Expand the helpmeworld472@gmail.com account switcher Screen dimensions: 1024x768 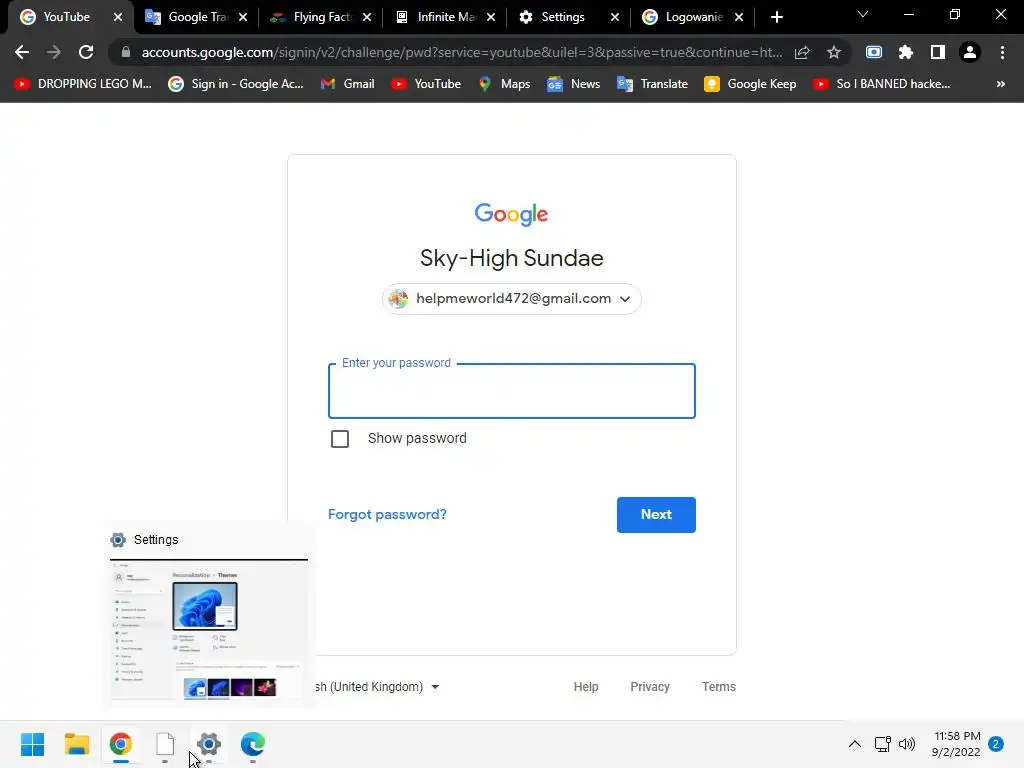point(511,298)
